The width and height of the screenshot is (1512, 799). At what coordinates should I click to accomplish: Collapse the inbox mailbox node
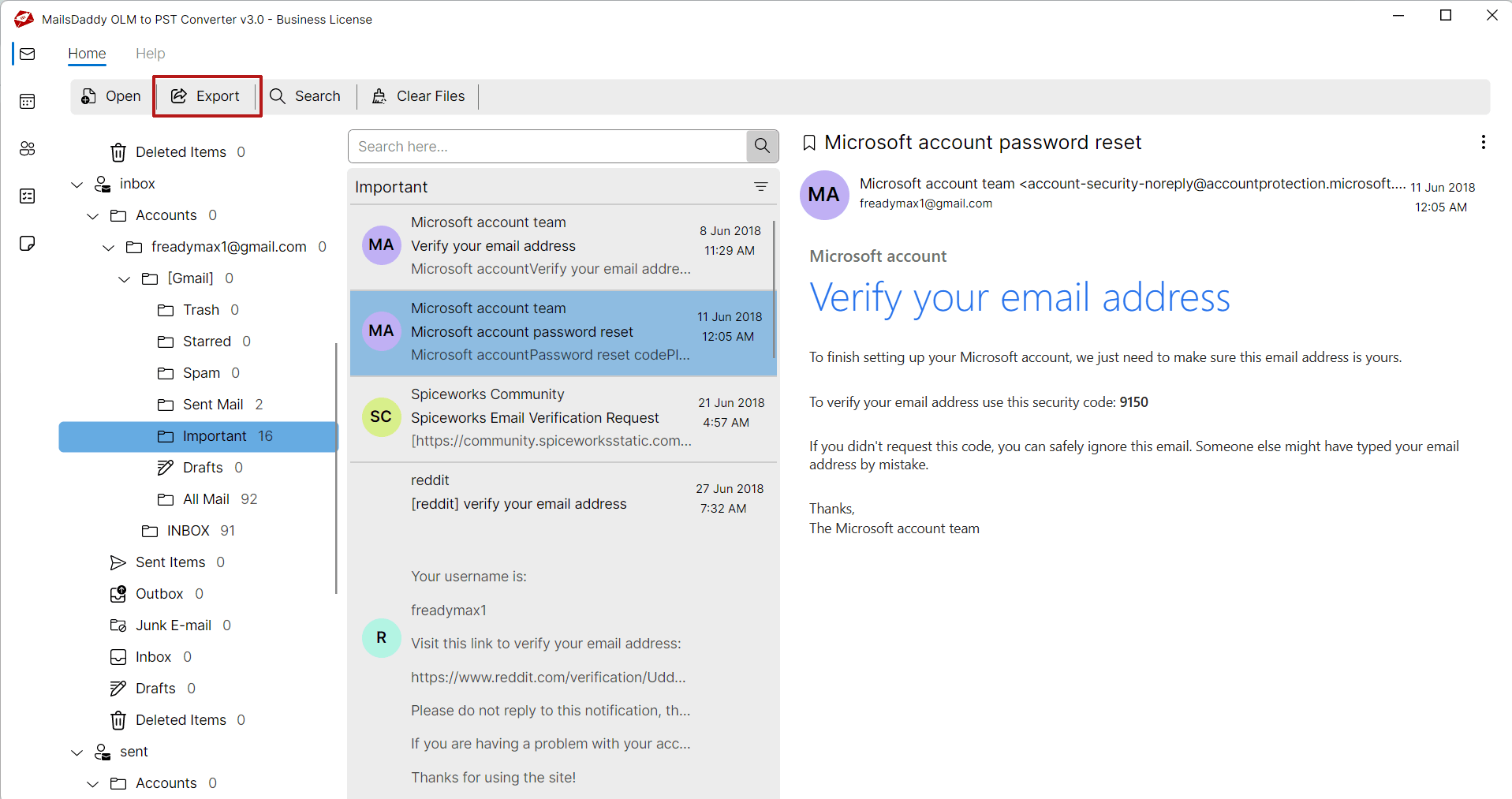[77, 185]
